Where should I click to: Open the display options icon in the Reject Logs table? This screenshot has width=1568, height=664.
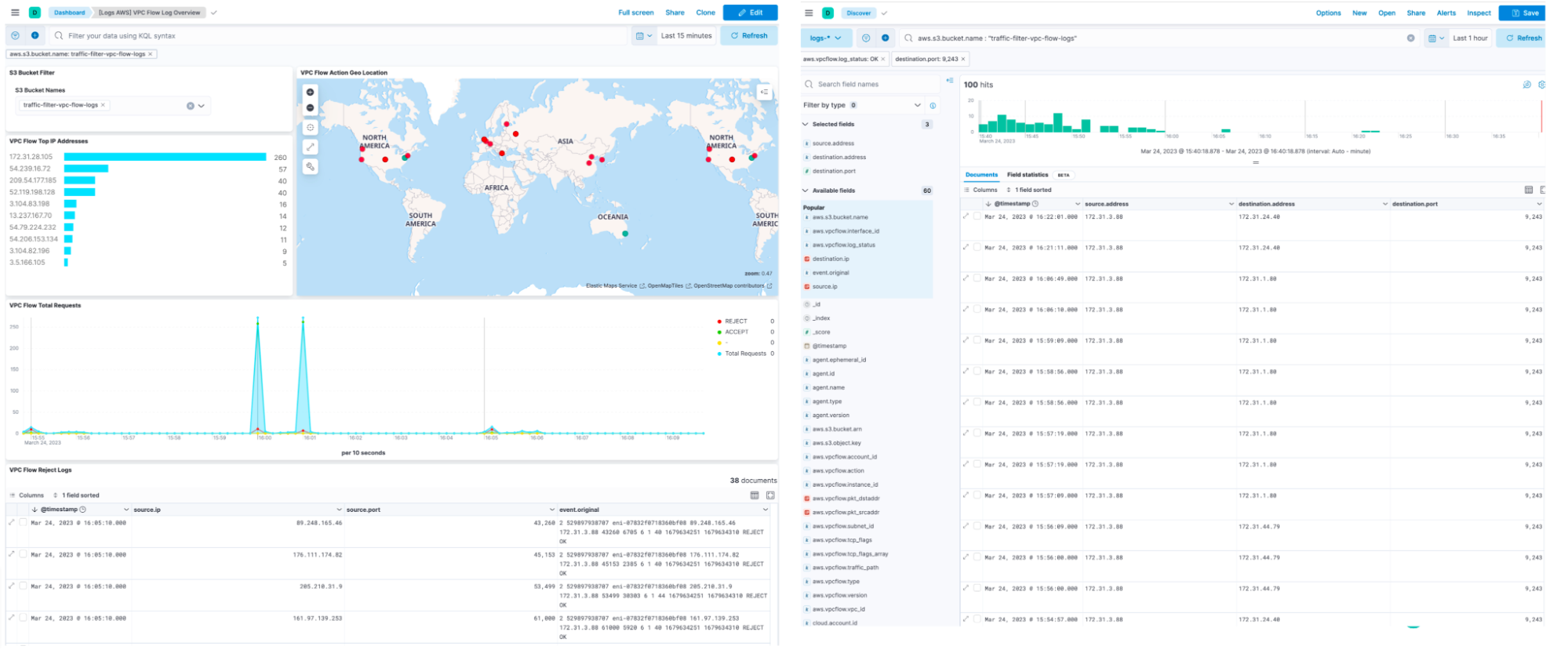click(754, 495)
